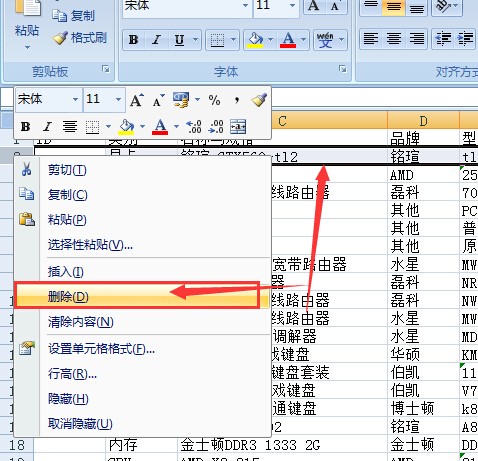Viewport: 478px width, 461px height.
Task: Click center align on the mini toolbar
Action: [x=70, y=127]
